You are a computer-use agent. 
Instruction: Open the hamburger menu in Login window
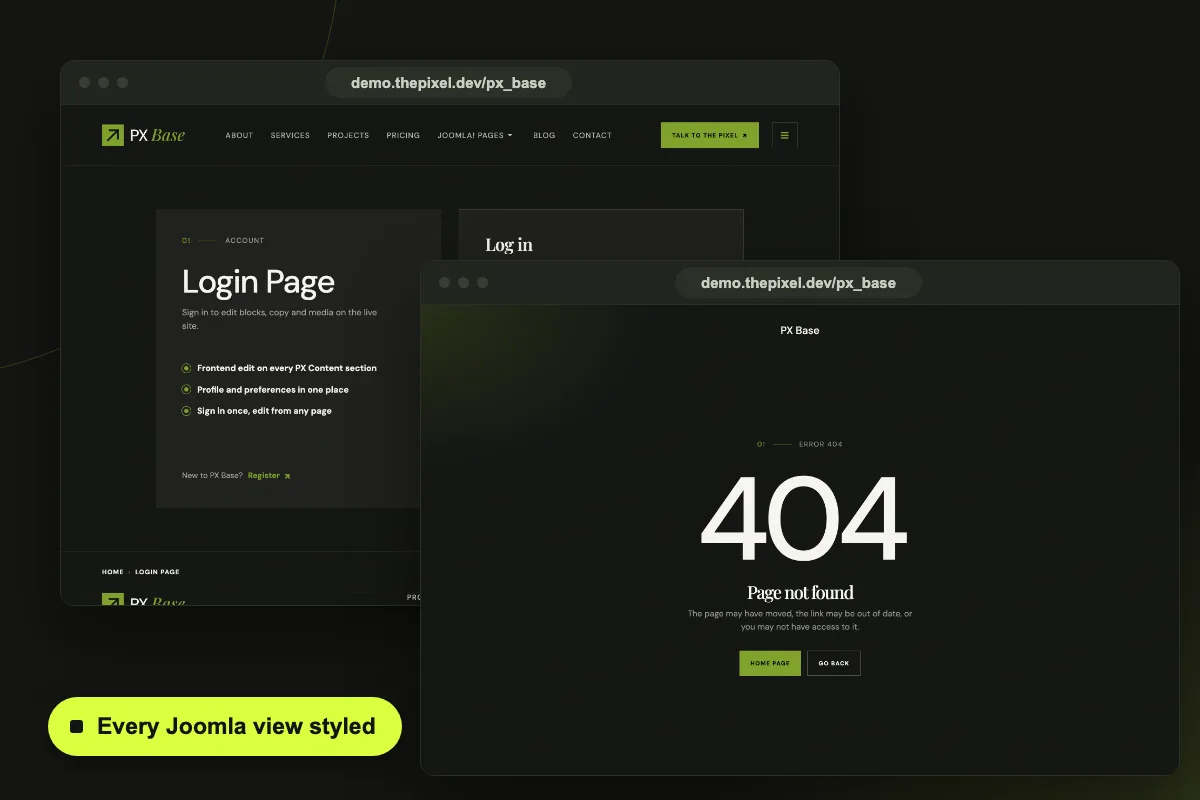coord(784,135)
